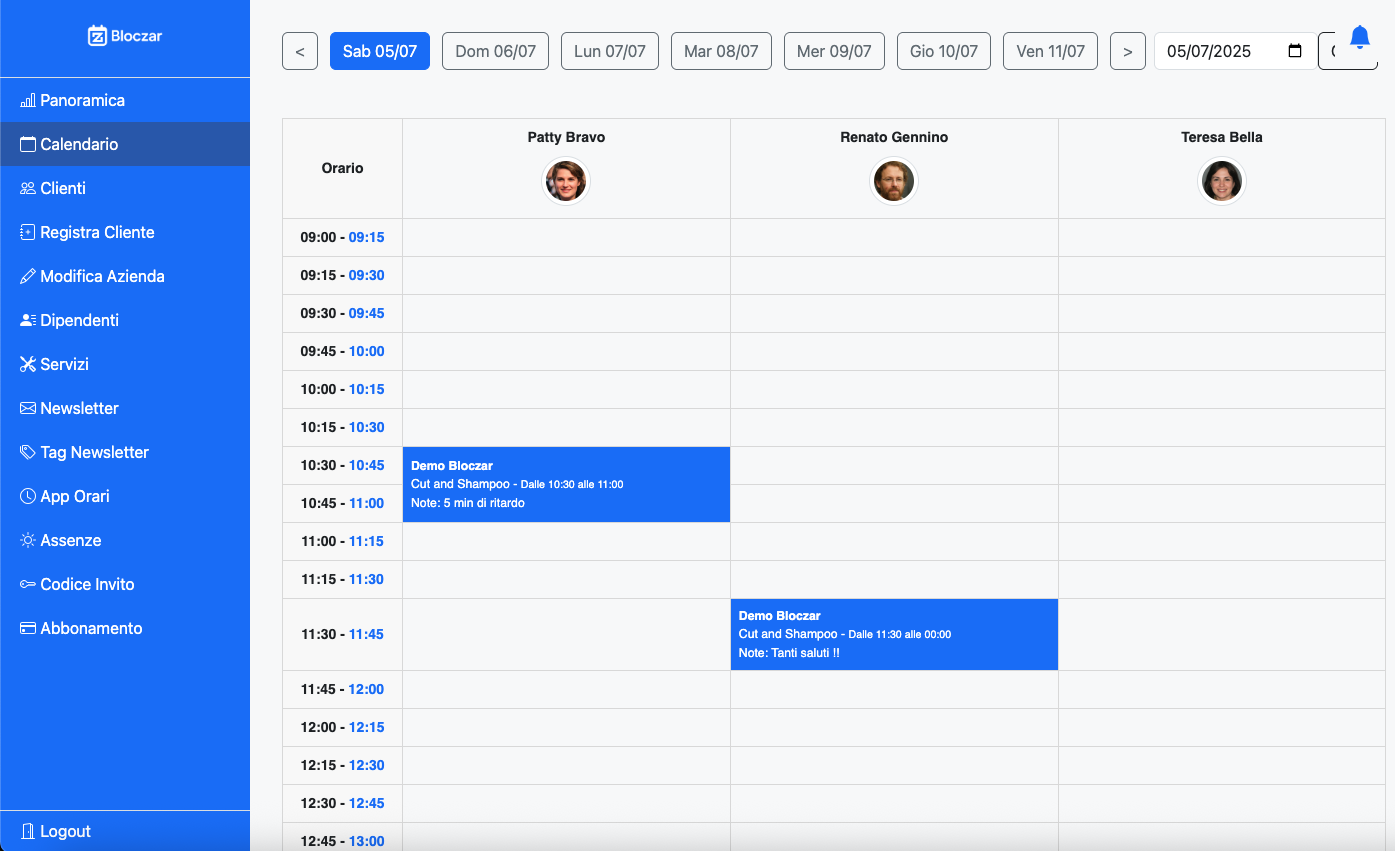Click the Logout door icon
Viewport: 1395px width, 851px height.
click(x=28, y=831)
